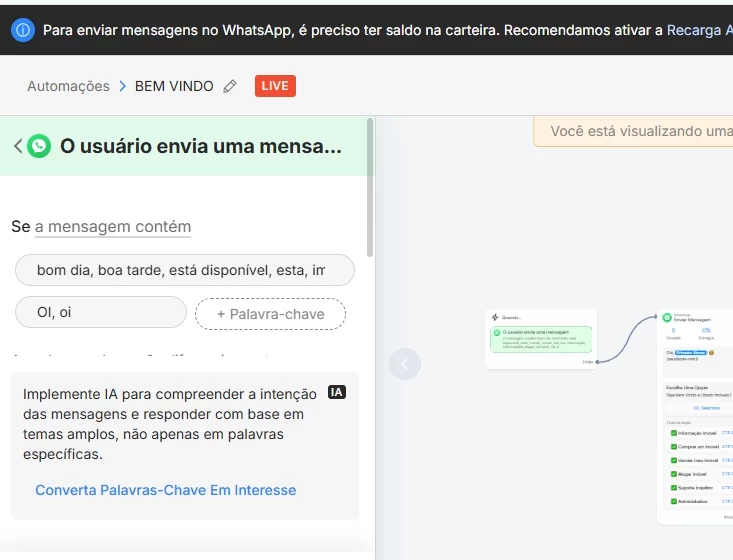The height and width of the screenshot is (560, 733).
Task: Click the LIVE status badge
Action: tap(275, 86)
